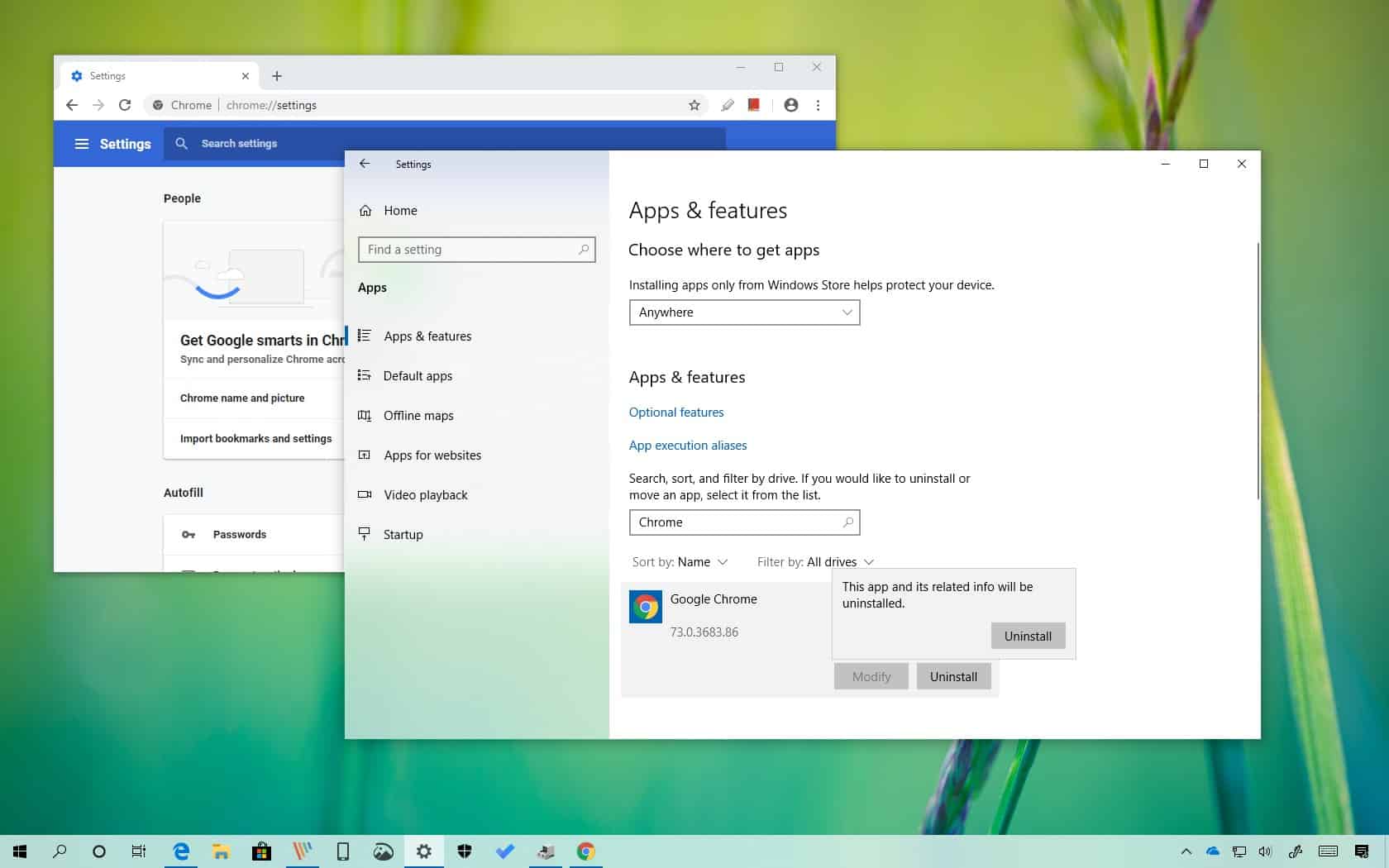Viewport: 1389px width, 868px height.
Task: Click the red extension icon in Chrome
Action: [754, 105]
